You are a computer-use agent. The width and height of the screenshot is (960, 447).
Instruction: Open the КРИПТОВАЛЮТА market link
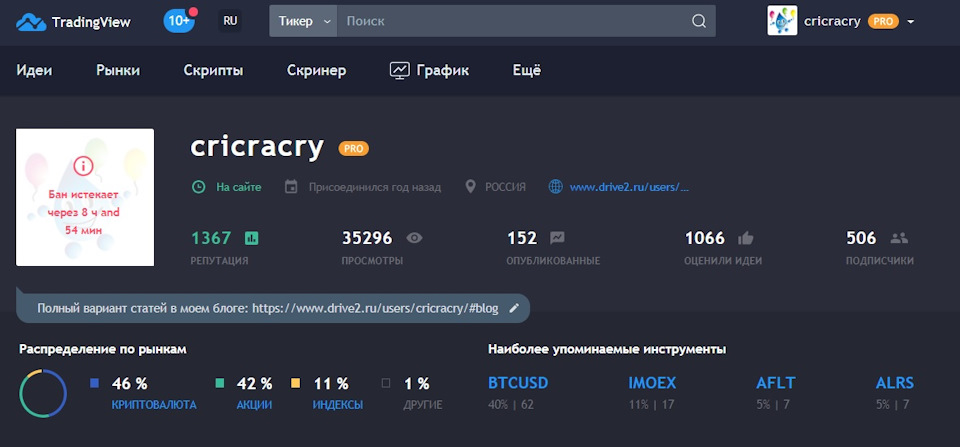tap(154, 405)
